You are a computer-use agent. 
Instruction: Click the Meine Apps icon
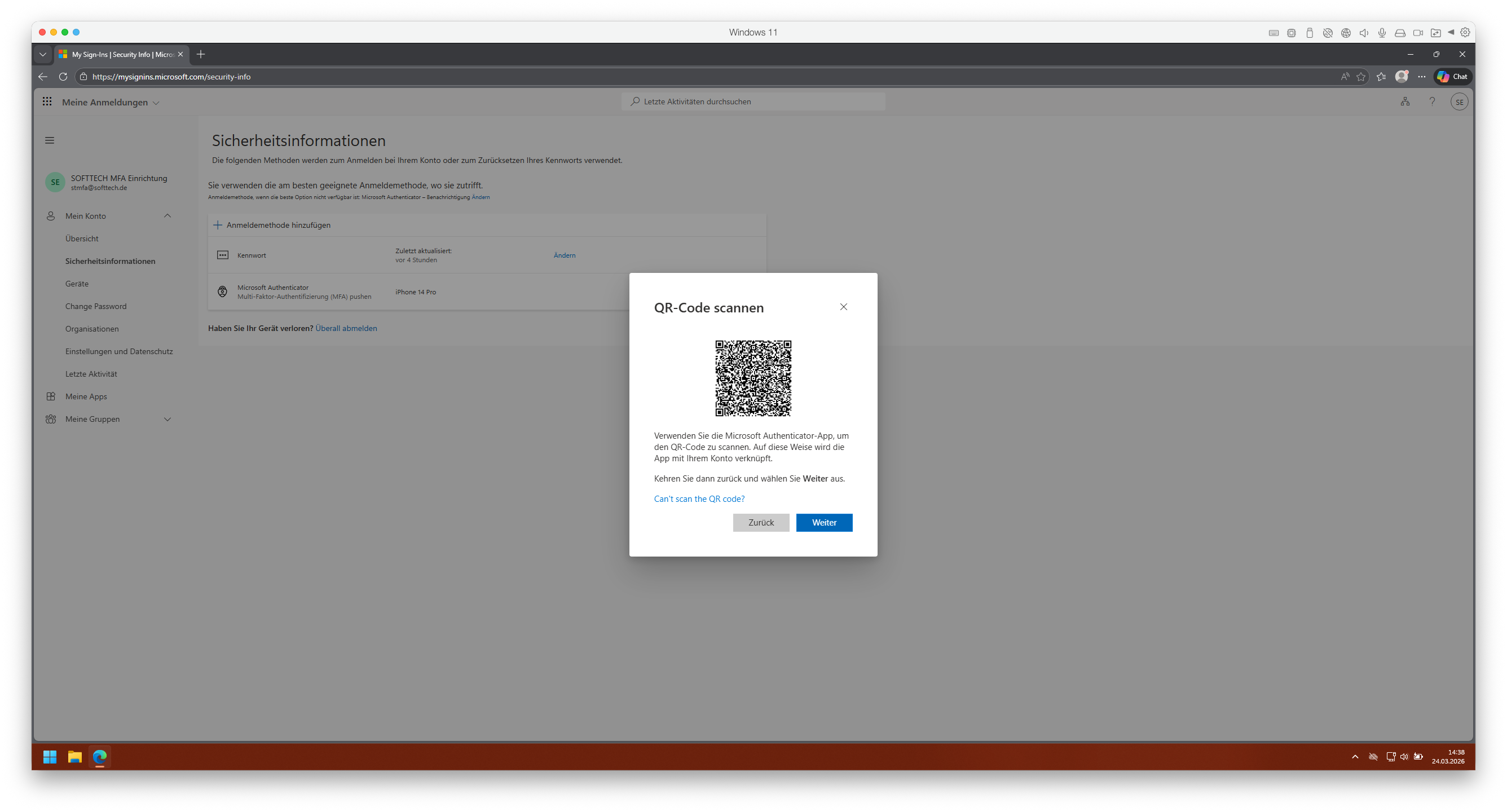point(51,396)
